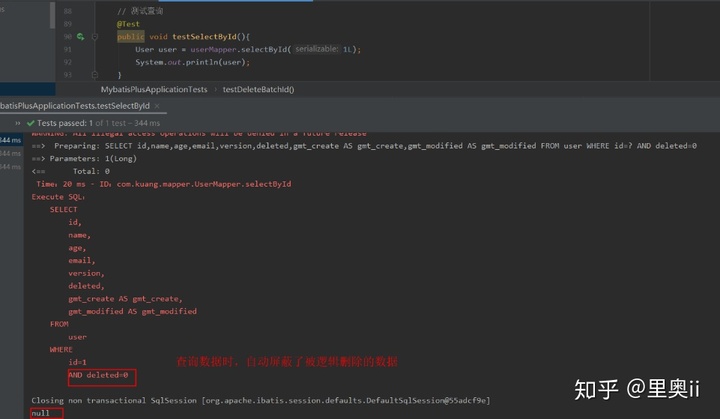Click the green run gutter icon beside testSelectById
Viewport: 720px width, 419px height.
[x=81, y=37]
